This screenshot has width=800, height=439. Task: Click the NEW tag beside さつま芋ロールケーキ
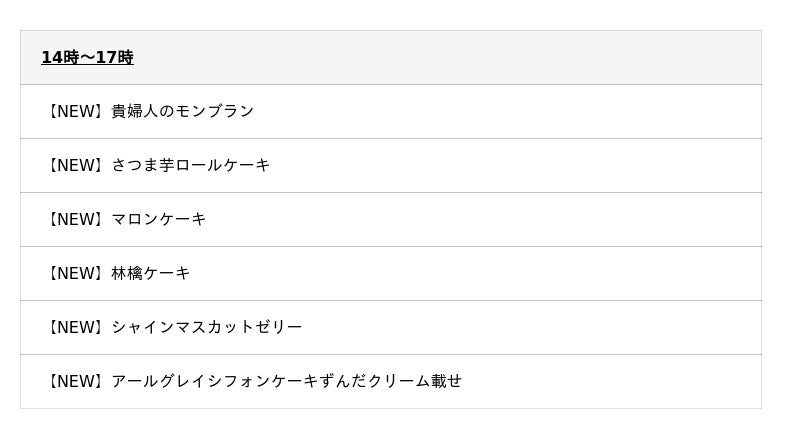pos(75,165)
